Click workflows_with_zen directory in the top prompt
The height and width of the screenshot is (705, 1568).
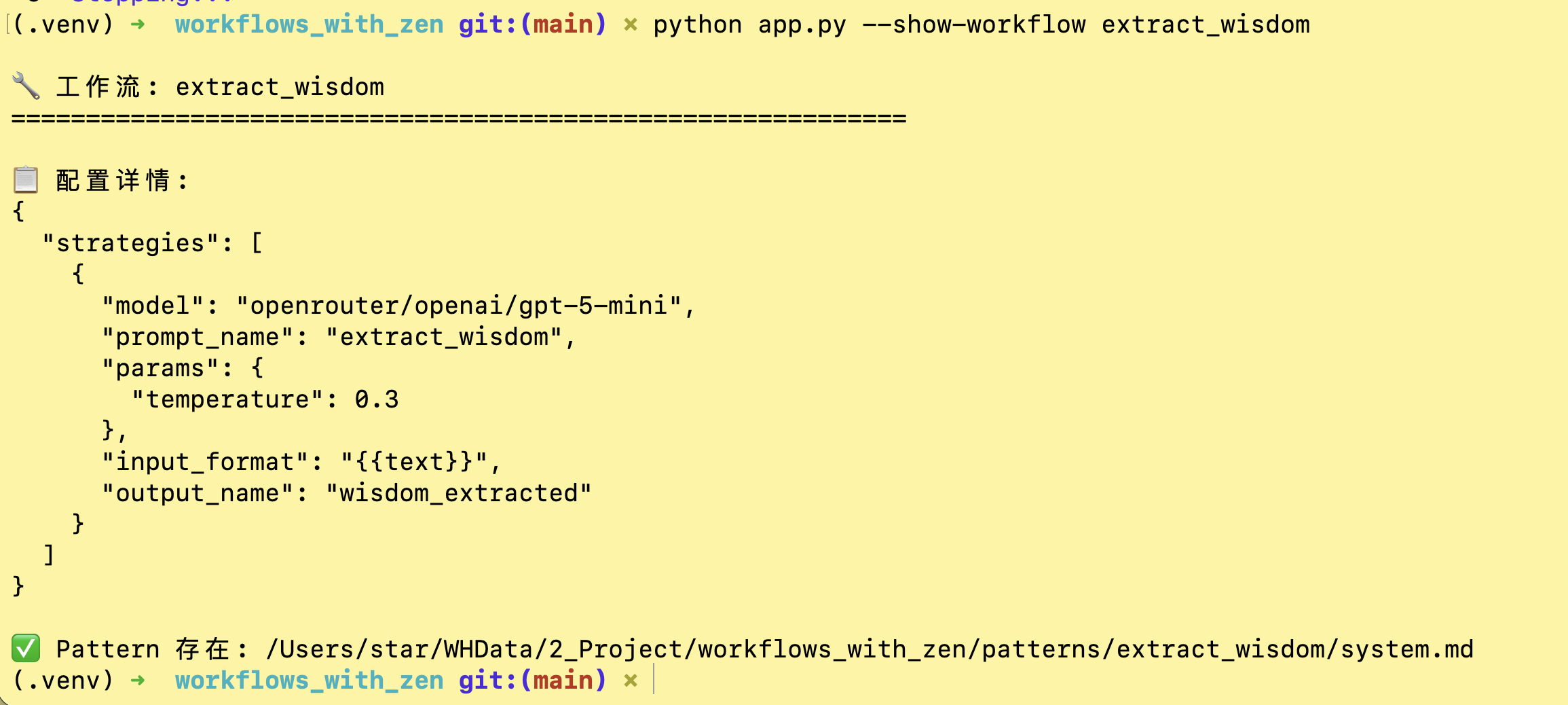pyautogui.click(x=309, y=25)
